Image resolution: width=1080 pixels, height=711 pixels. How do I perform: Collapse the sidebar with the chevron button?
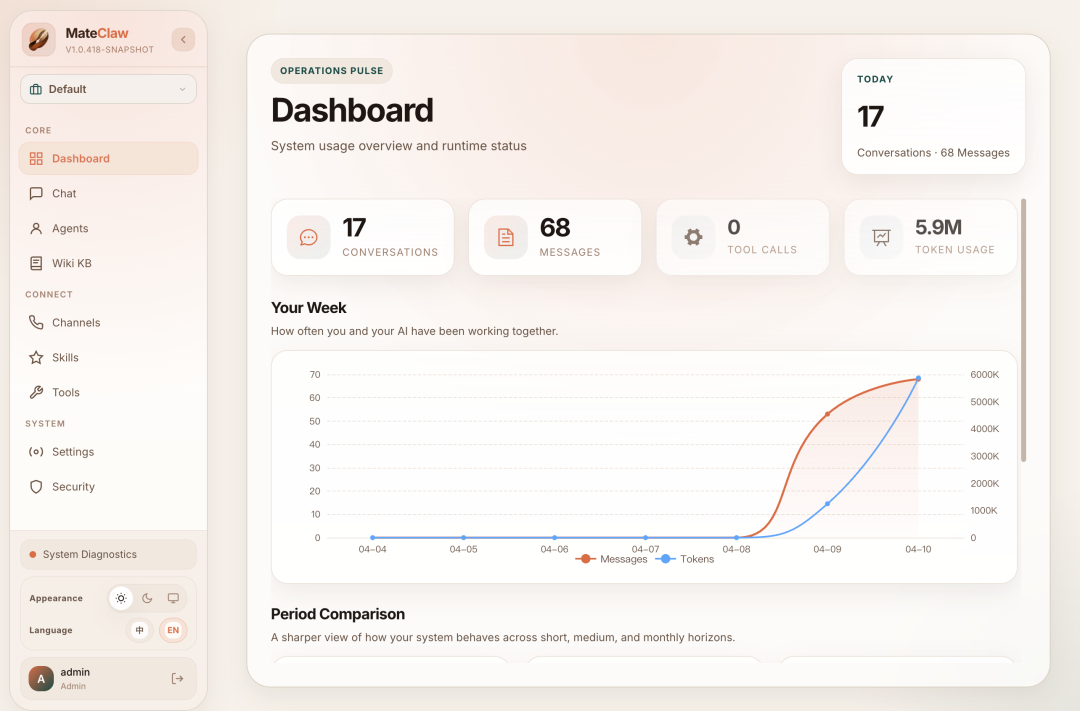pos(183,40)
